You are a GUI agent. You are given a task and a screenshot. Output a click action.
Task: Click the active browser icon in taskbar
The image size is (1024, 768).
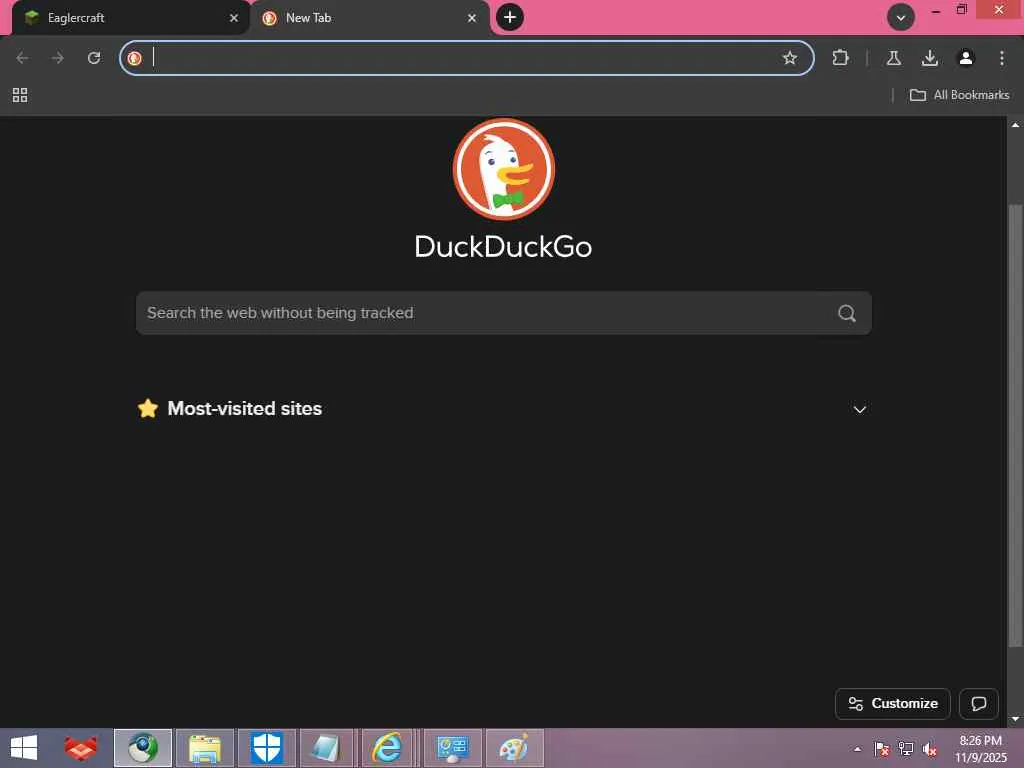click(x=143, y=748)
